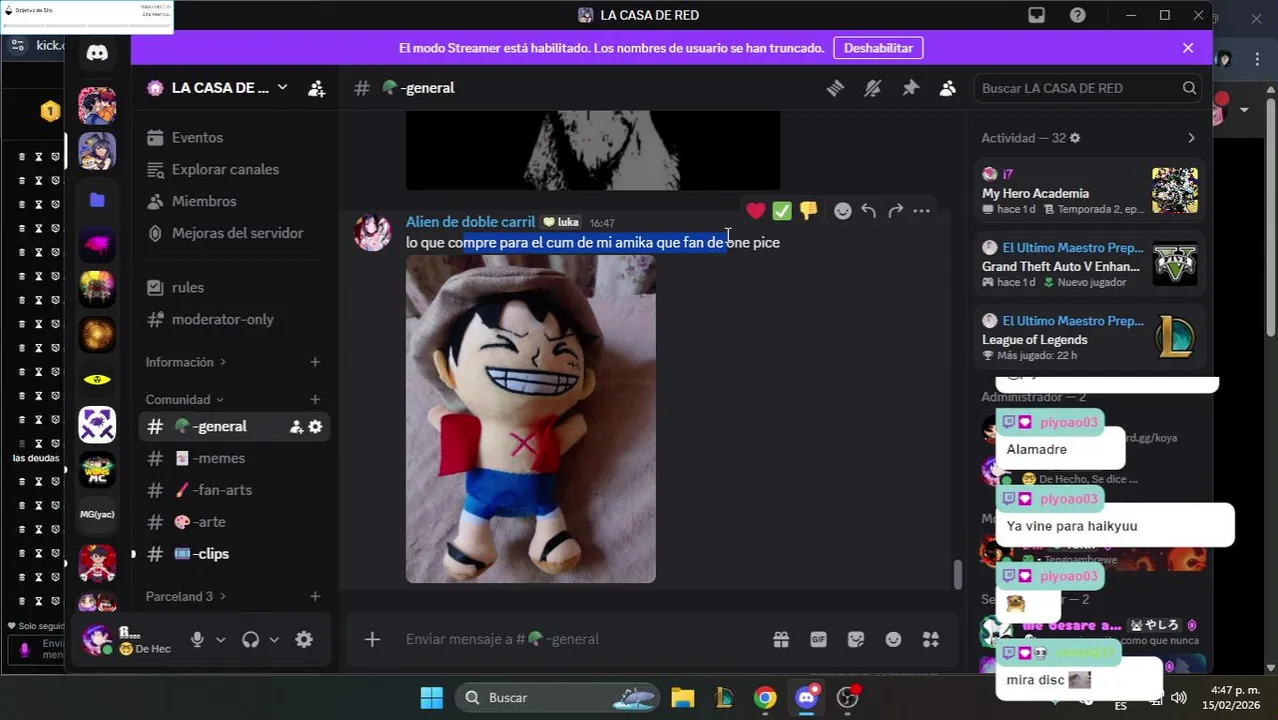Open the add reaction smiley in message toolbar
The image size is (1278, 720).
click(x=843, y=210)
